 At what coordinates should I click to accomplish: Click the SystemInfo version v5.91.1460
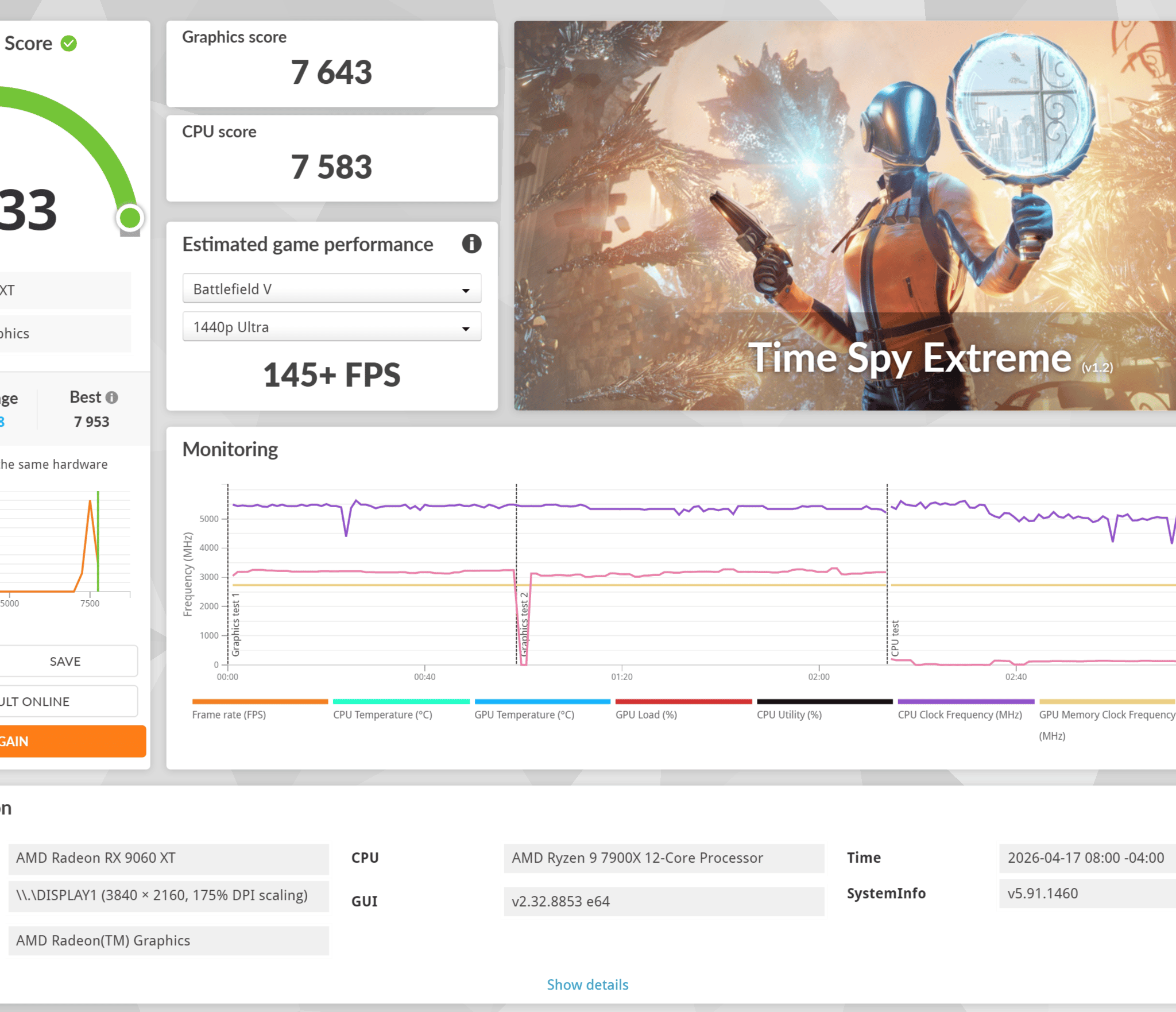[1087, 894]
